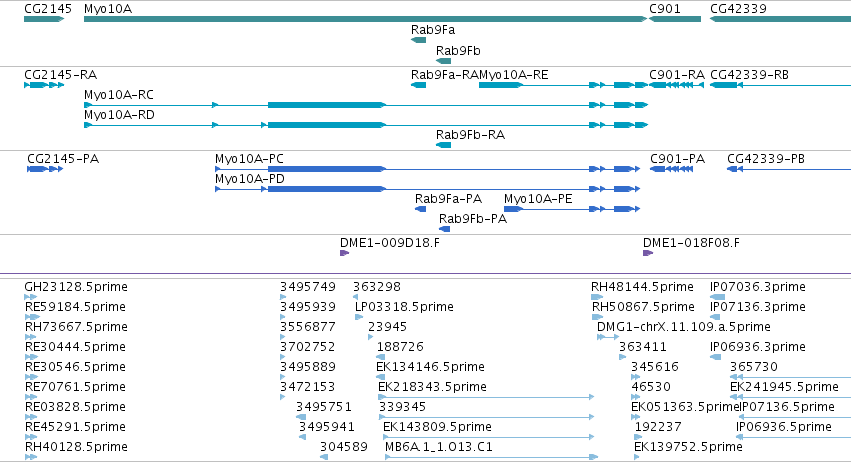Select the Rab9Fa gene label
This screenshot has height=462, width=851.
pos(433,30)
